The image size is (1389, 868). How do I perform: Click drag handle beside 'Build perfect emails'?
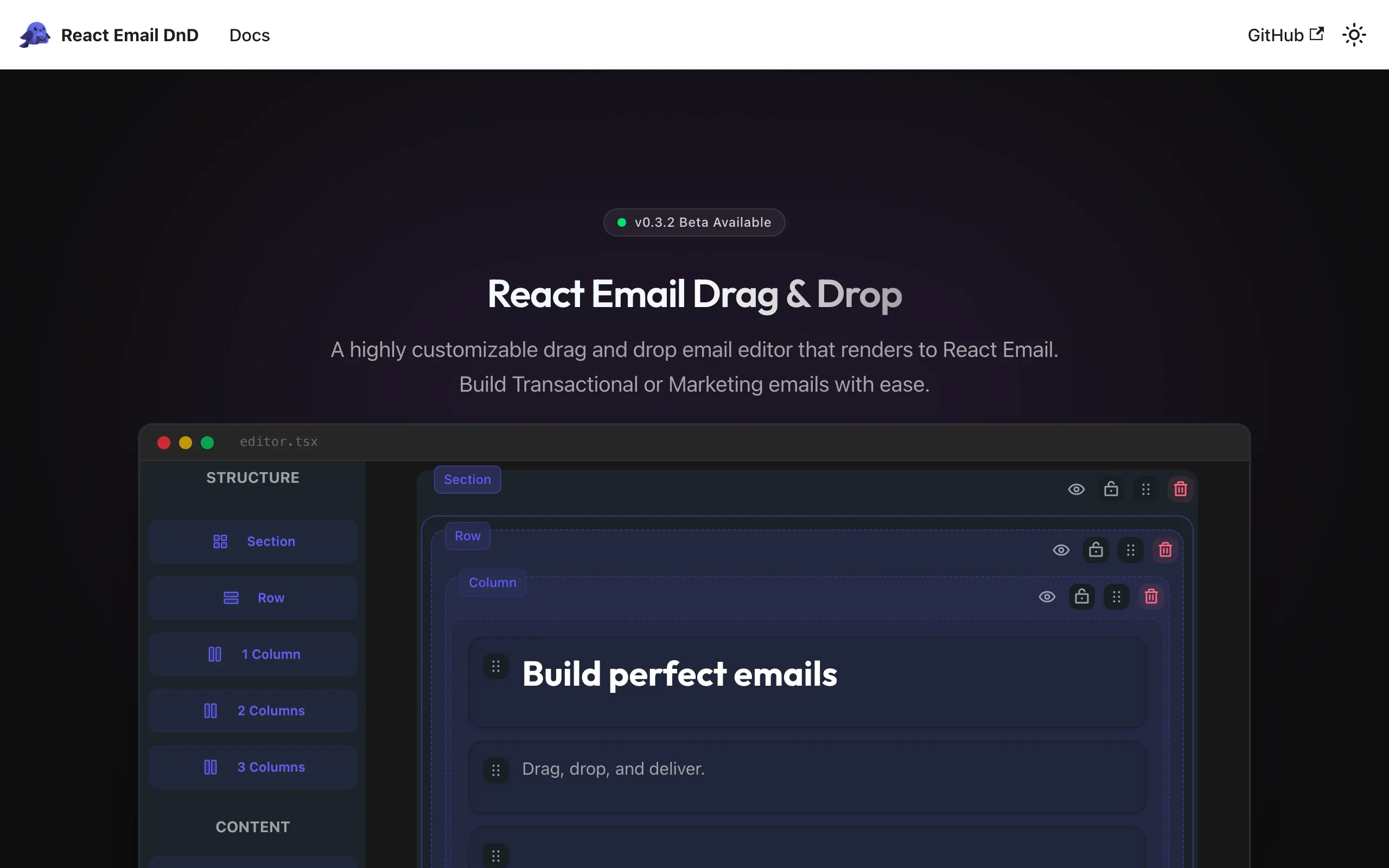coord(496,666)
